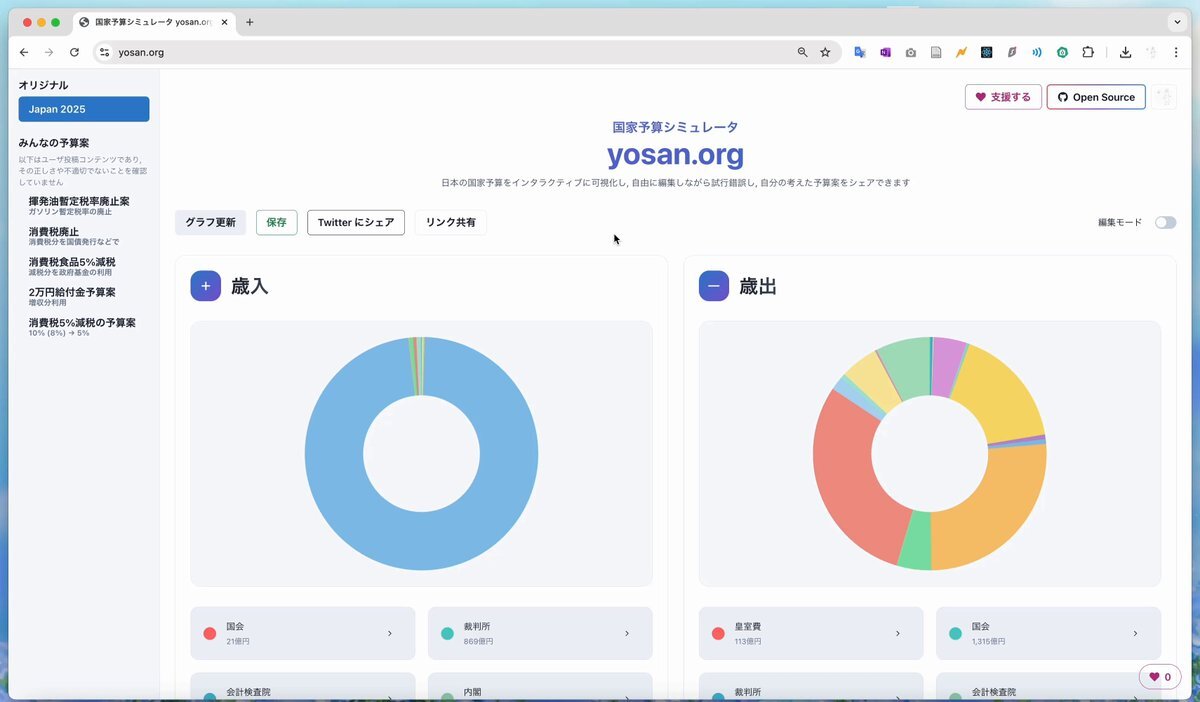This screenshot has height=702, width=1200.
Task: Click the リンク共有 button
Action: [451, 223]
